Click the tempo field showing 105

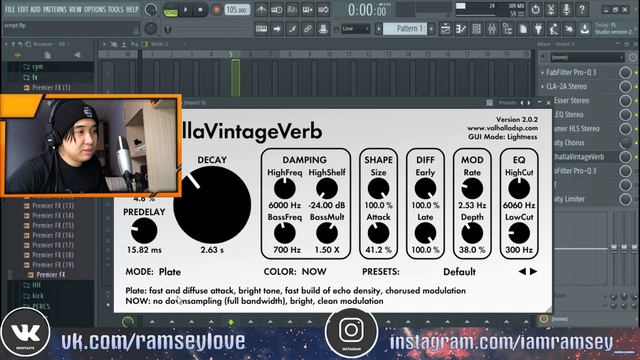pos(237,9)
